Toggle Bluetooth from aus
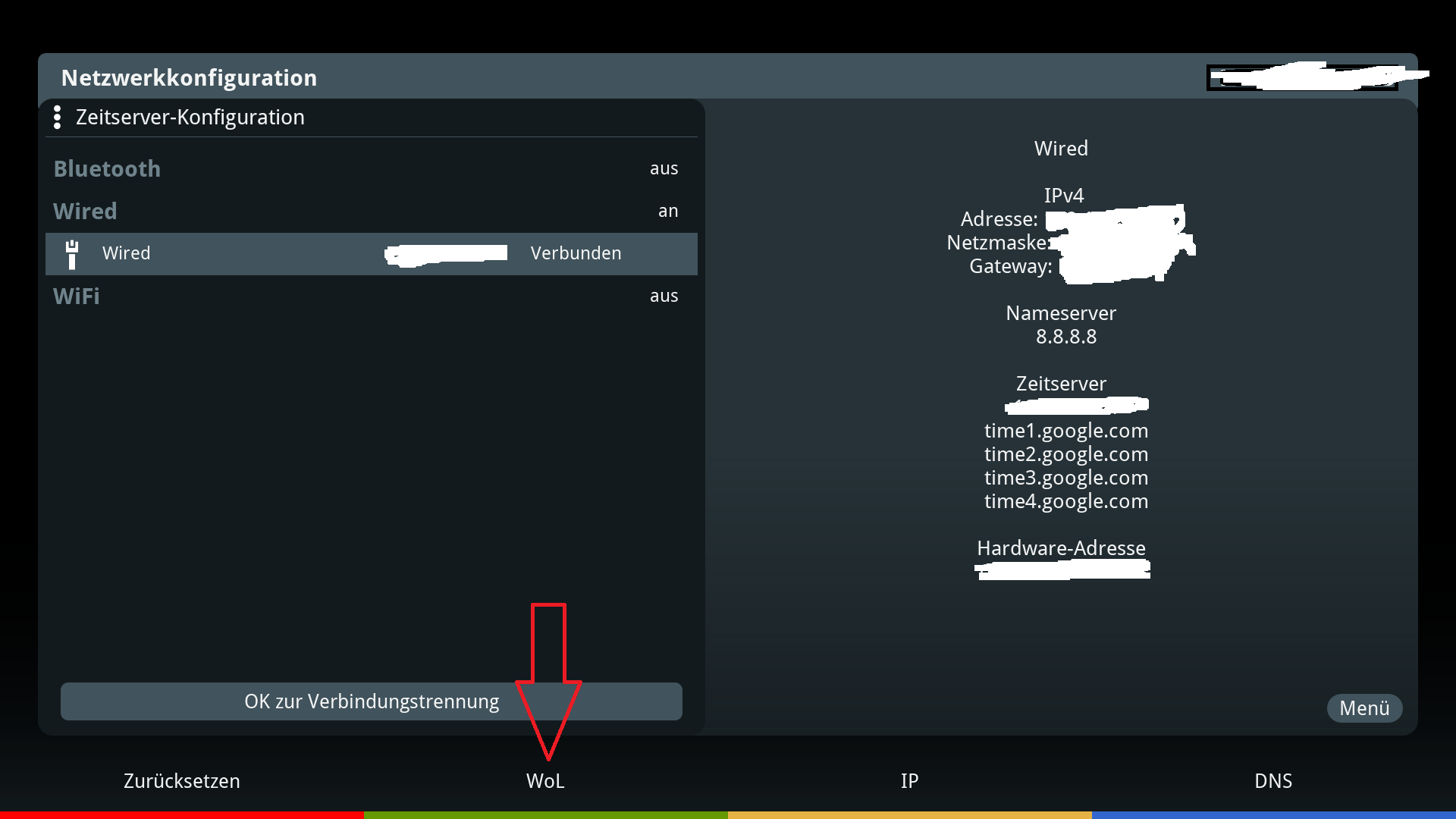Screen dimensions: 1456x819 pyautogui.click(x=664, y=168)
